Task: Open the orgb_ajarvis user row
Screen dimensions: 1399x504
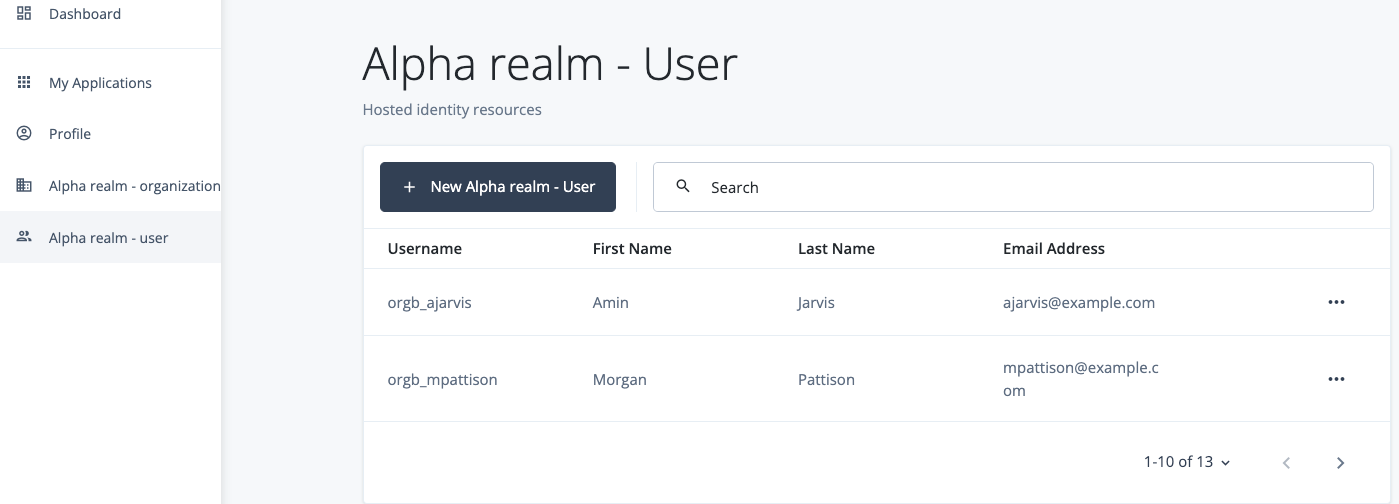Action: (x=430, y=303)
